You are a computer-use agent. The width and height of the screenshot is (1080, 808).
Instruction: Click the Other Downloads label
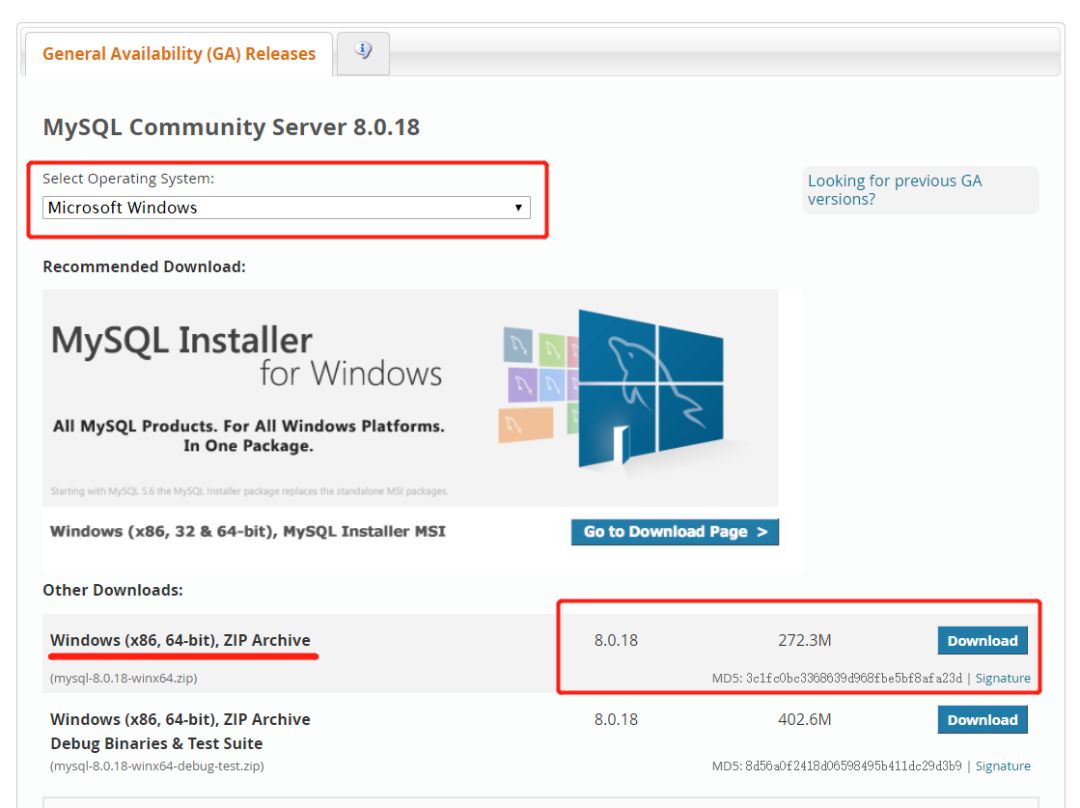tap(113, 590)
